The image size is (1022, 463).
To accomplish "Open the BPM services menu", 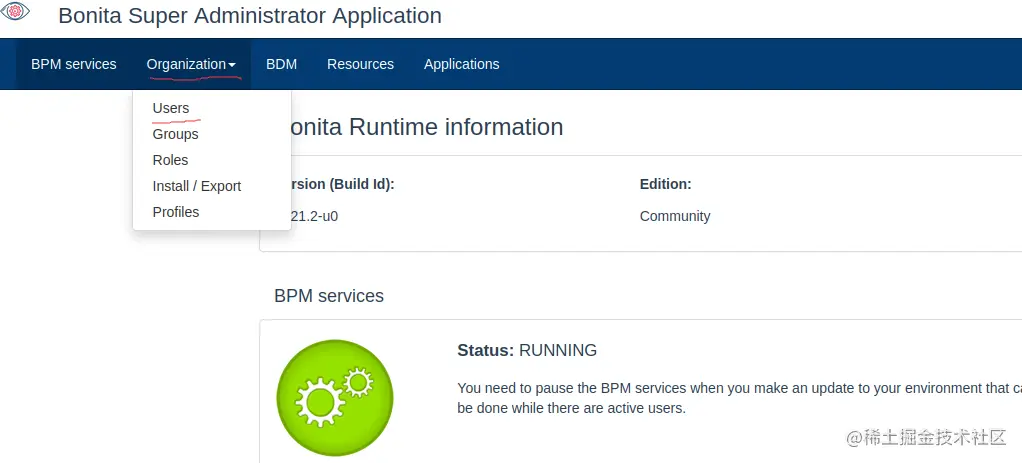I will click(x=74, y=64).
